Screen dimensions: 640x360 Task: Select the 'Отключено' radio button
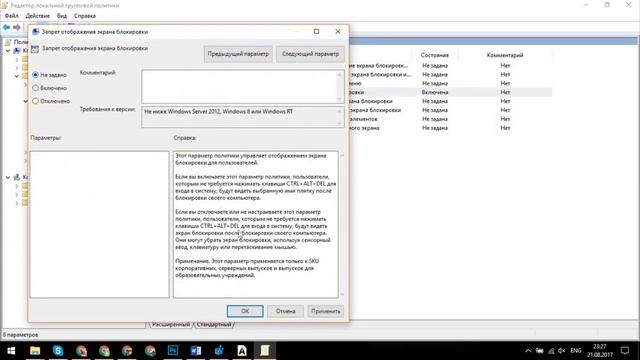click(x=36, y=101)
